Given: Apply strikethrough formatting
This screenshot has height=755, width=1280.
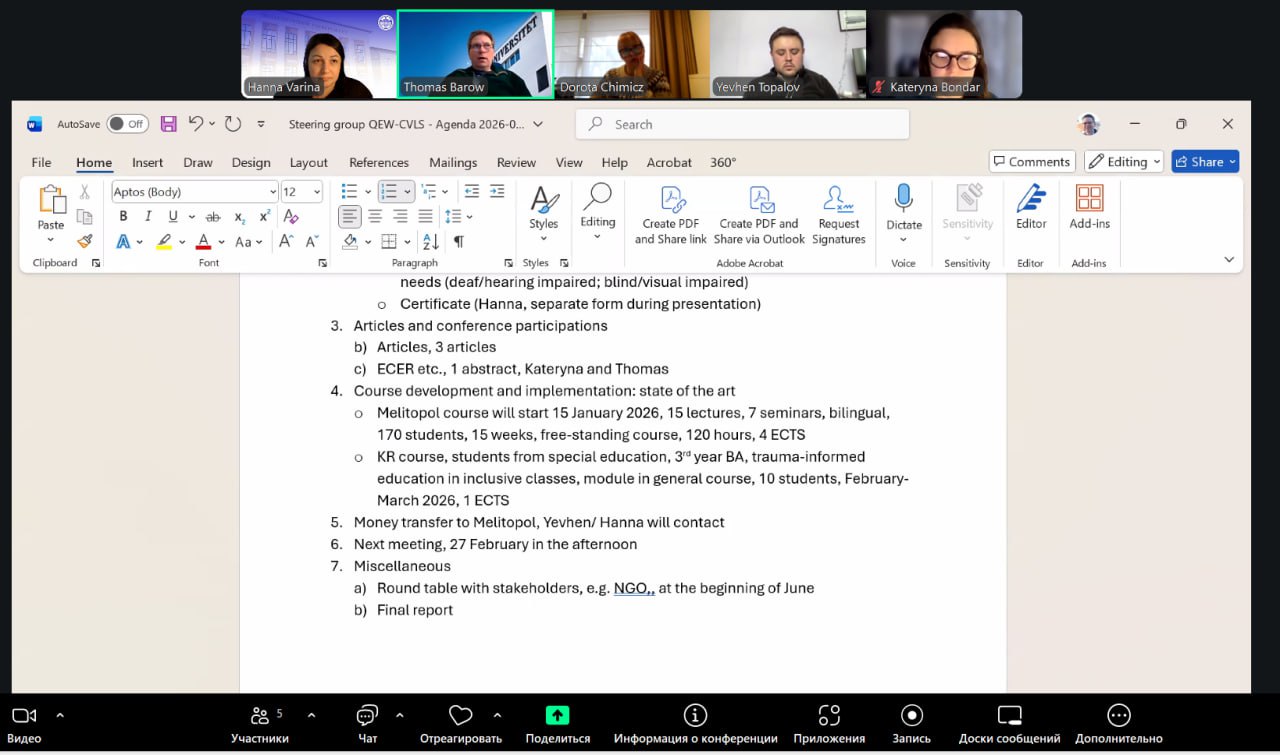Looking at the screenshot, I should tap(212, 216).
